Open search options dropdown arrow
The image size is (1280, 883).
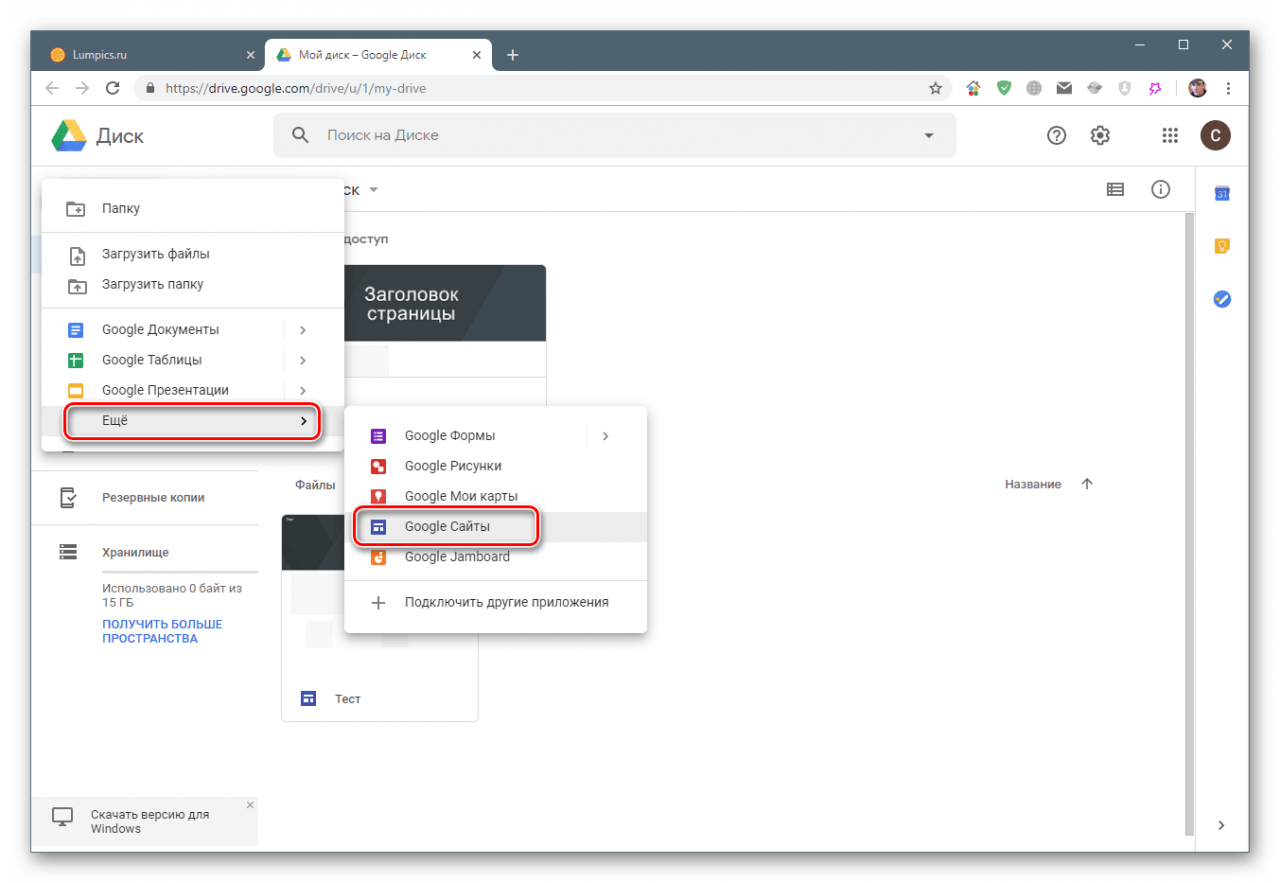pyautogui.click(x=928, y=135)
